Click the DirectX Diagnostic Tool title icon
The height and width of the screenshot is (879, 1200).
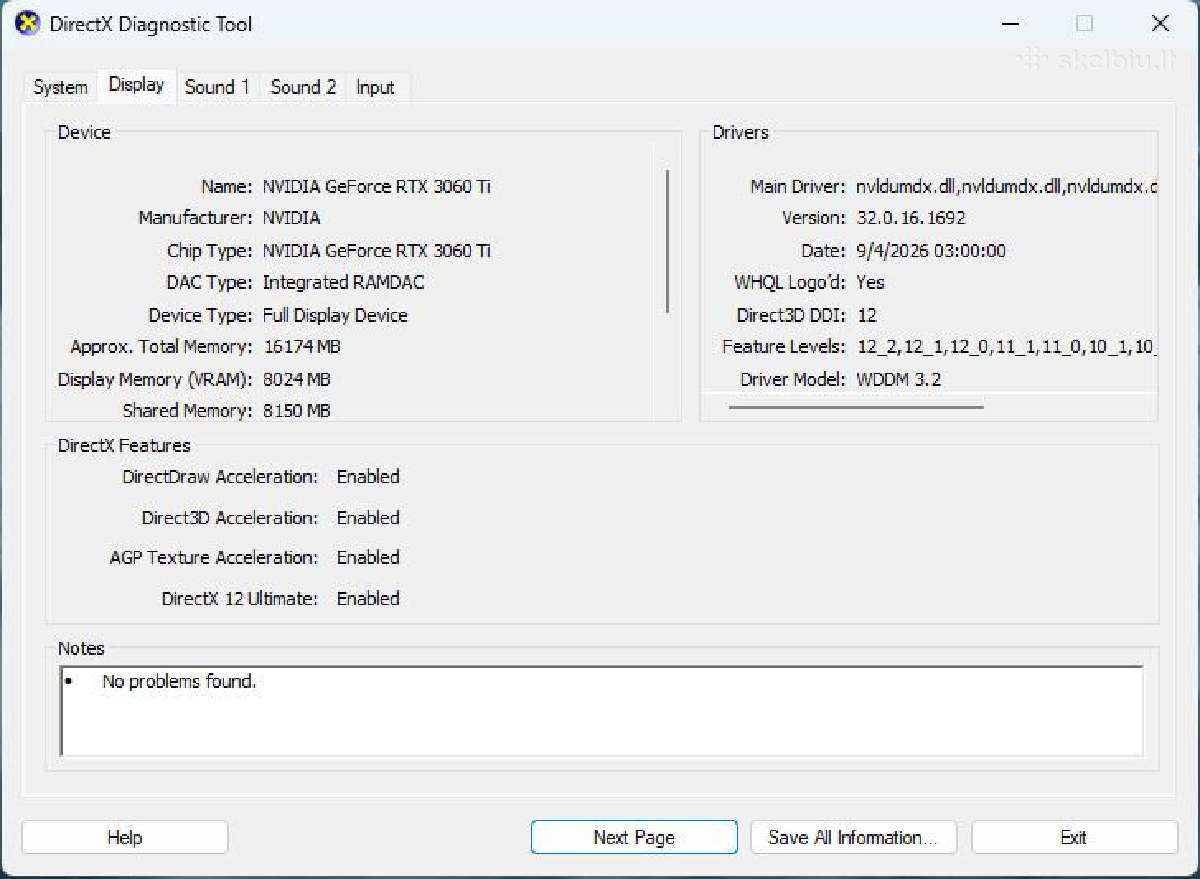coord(29,24)
